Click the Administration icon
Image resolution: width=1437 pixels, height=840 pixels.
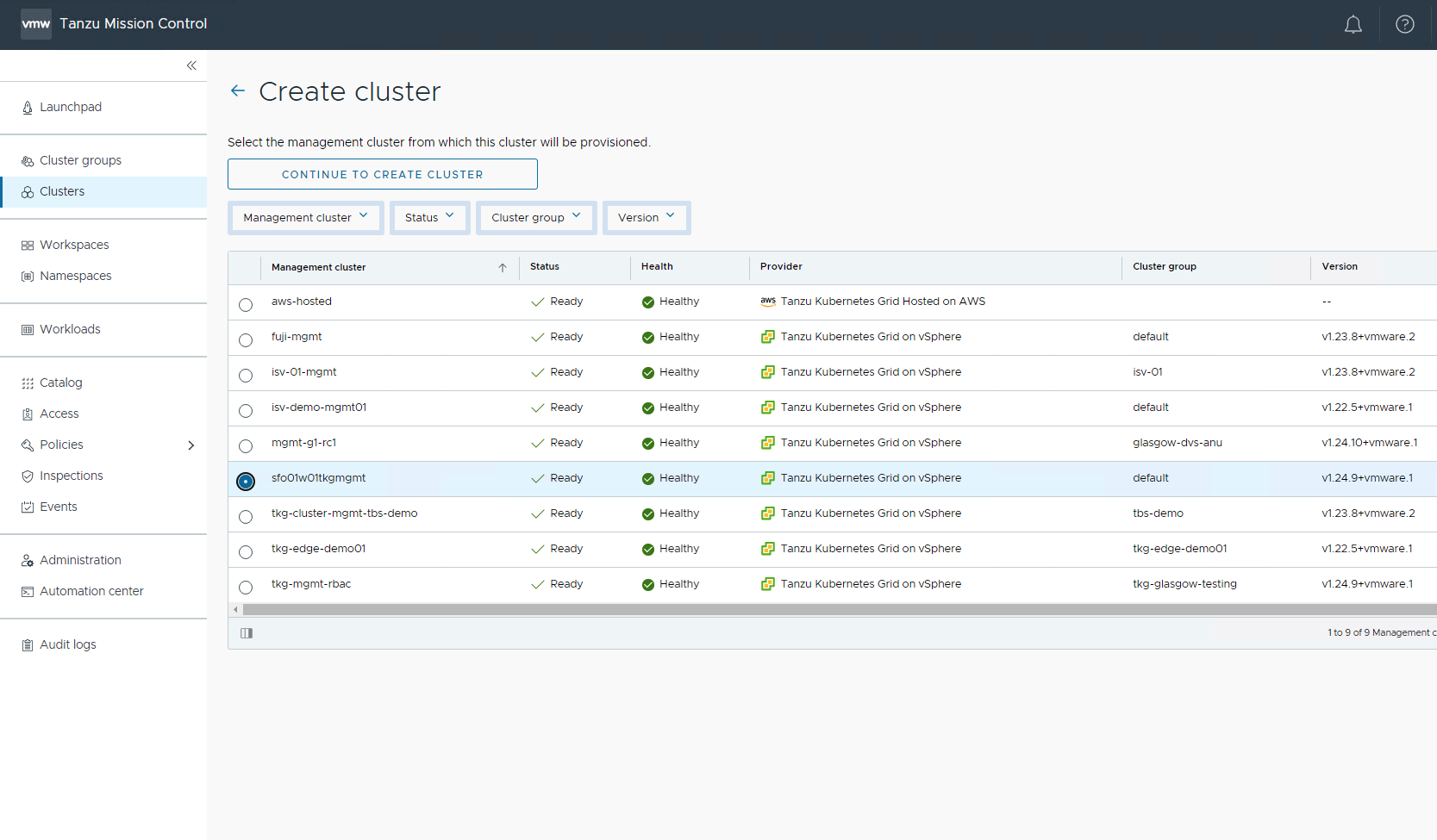click(x=28, y=561)
